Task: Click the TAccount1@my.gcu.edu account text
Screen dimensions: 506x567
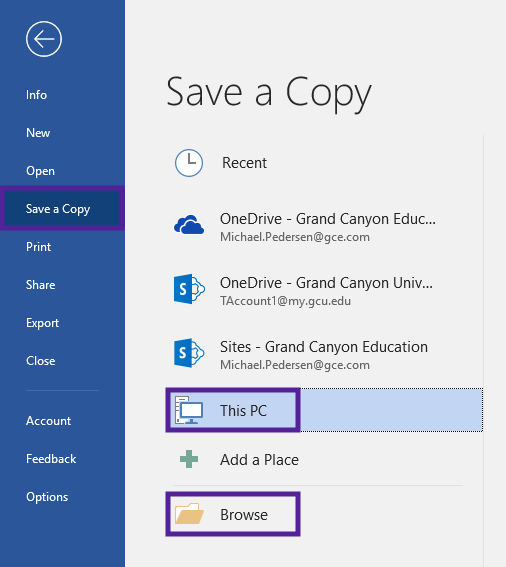Action: [x=285, y=301]
